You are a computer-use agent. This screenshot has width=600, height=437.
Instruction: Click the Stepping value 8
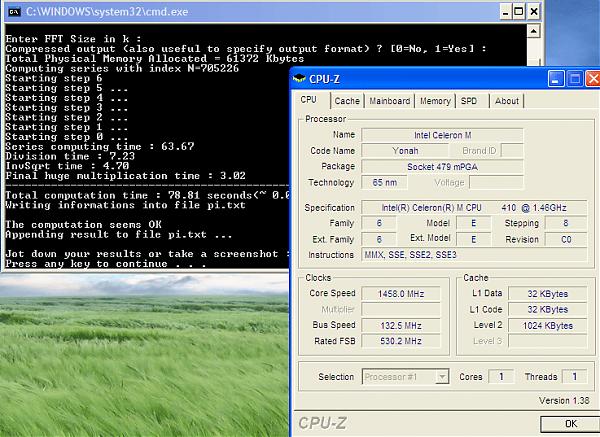(566, 223)
